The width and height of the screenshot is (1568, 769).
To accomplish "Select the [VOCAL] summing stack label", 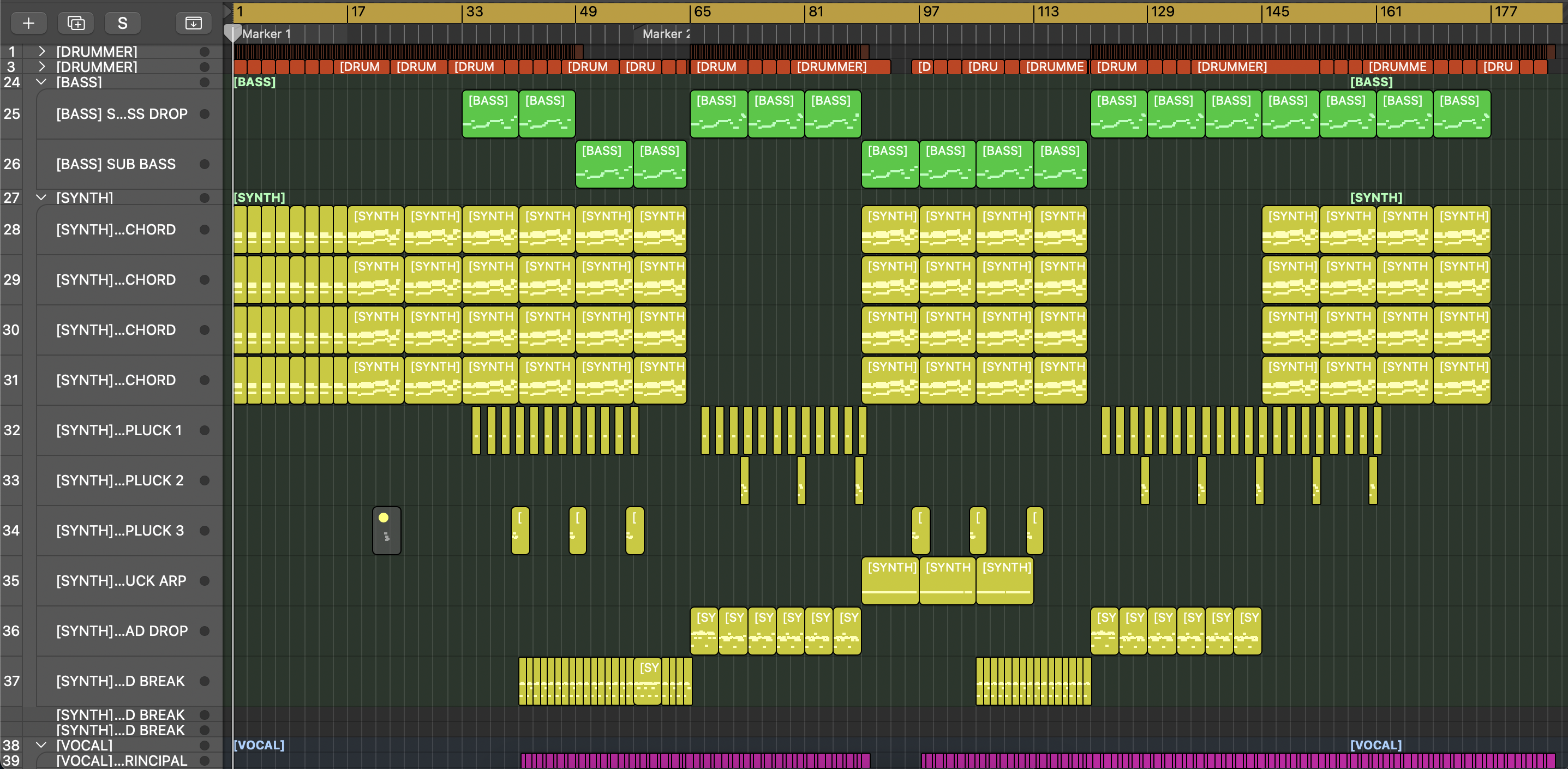I will (85, 745).
